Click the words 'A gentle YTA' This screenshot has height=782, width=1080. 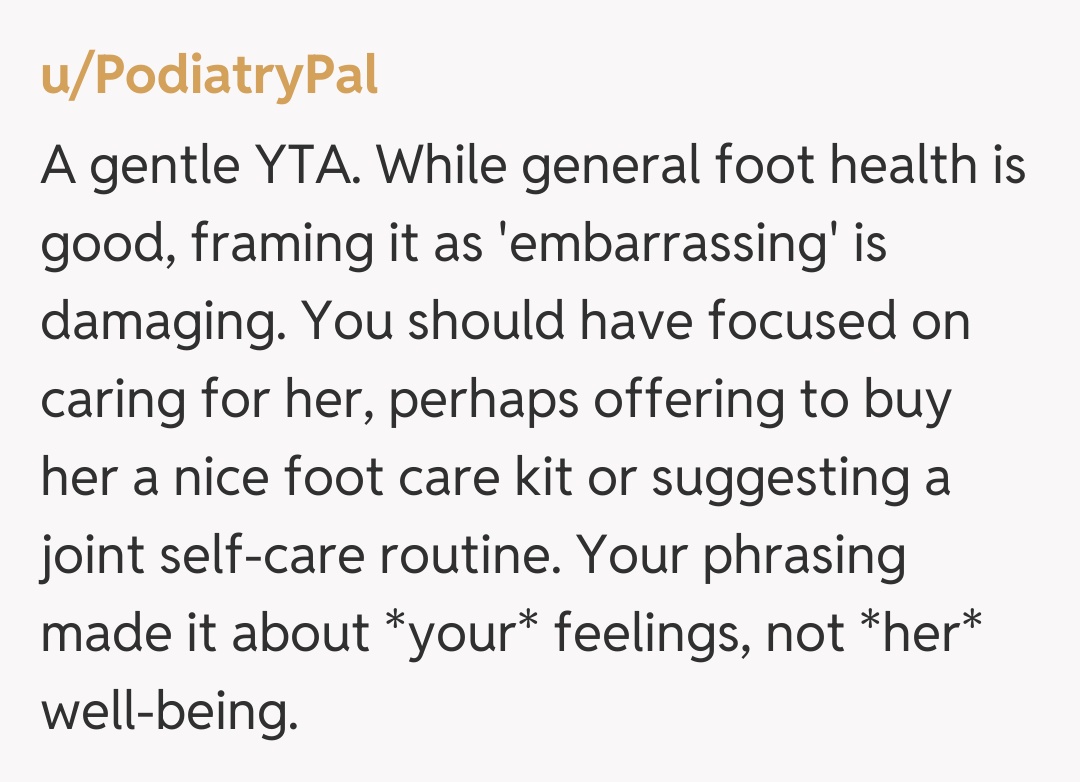[200, 166]
